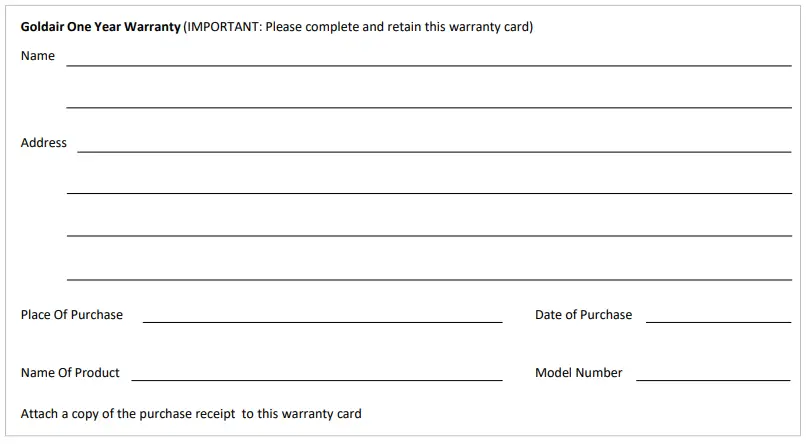Screen dimensions: 806x444
Task: Click the Name field label
Action: pos(38,56)
